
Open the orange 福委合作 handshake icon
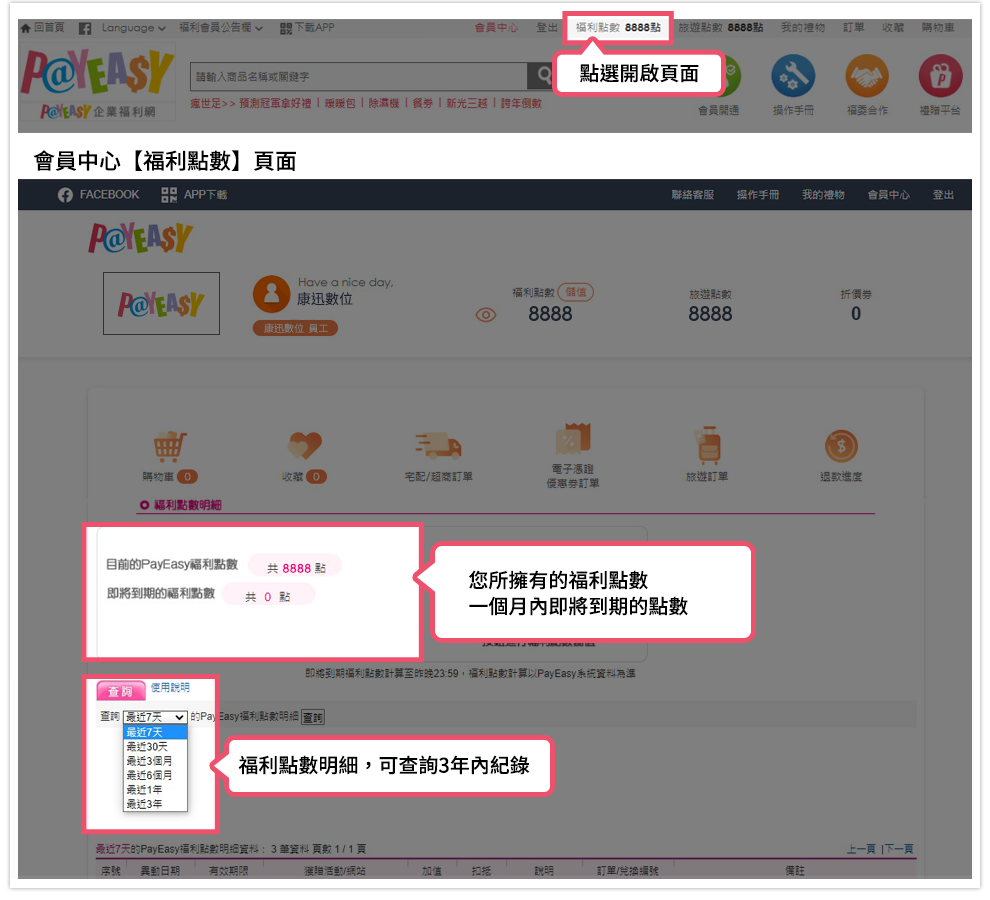pyautogui.click(x=867, y=76)
